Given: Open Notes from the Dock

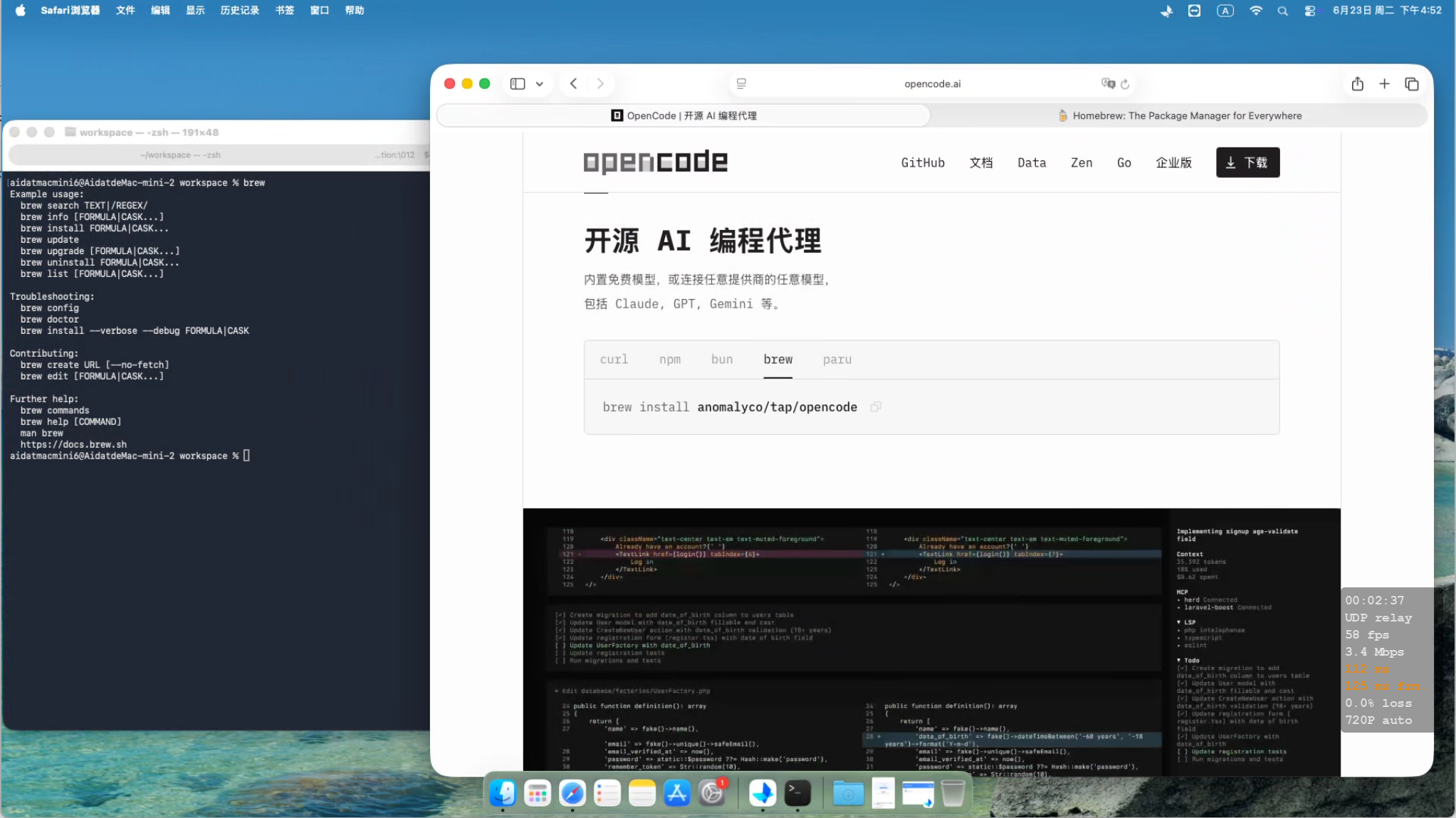Looking at the screenshot, I should tap(642, 792).
